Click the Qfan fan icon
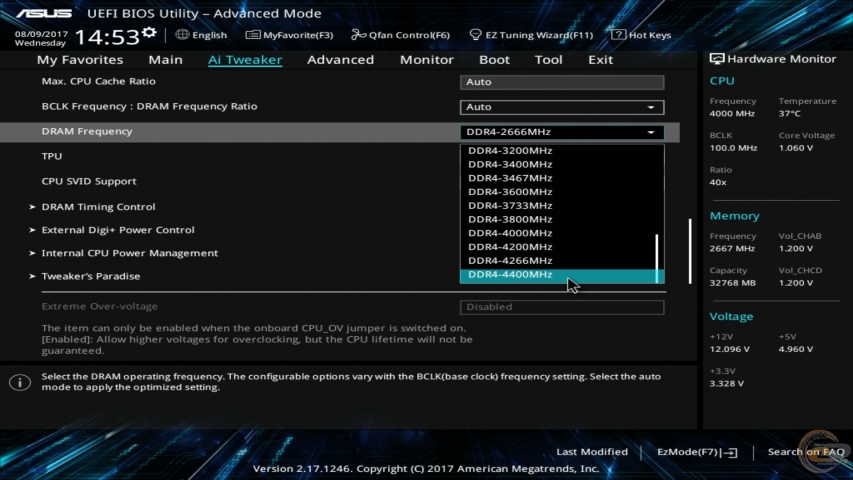The image size is (853, 480). pos(358,35)
